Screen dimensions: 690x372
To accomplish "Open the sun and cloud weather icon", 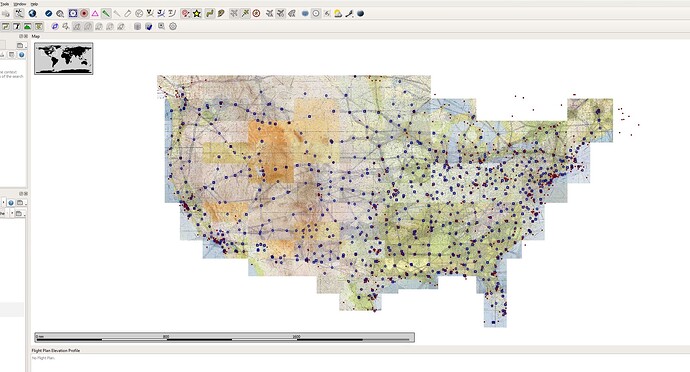I will (x=338, y=14).
